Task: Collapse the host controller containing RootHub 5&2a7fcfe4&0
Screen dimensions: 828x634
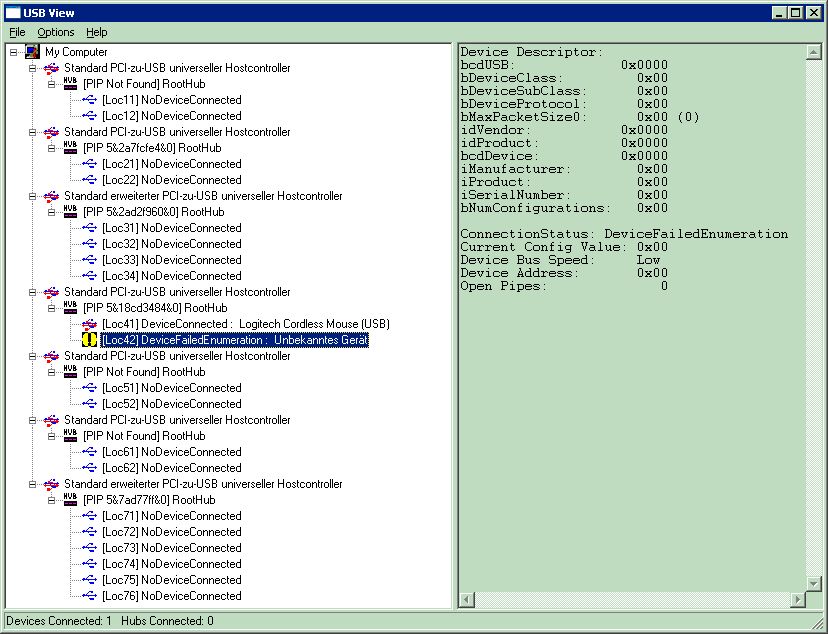Action: 32,132
